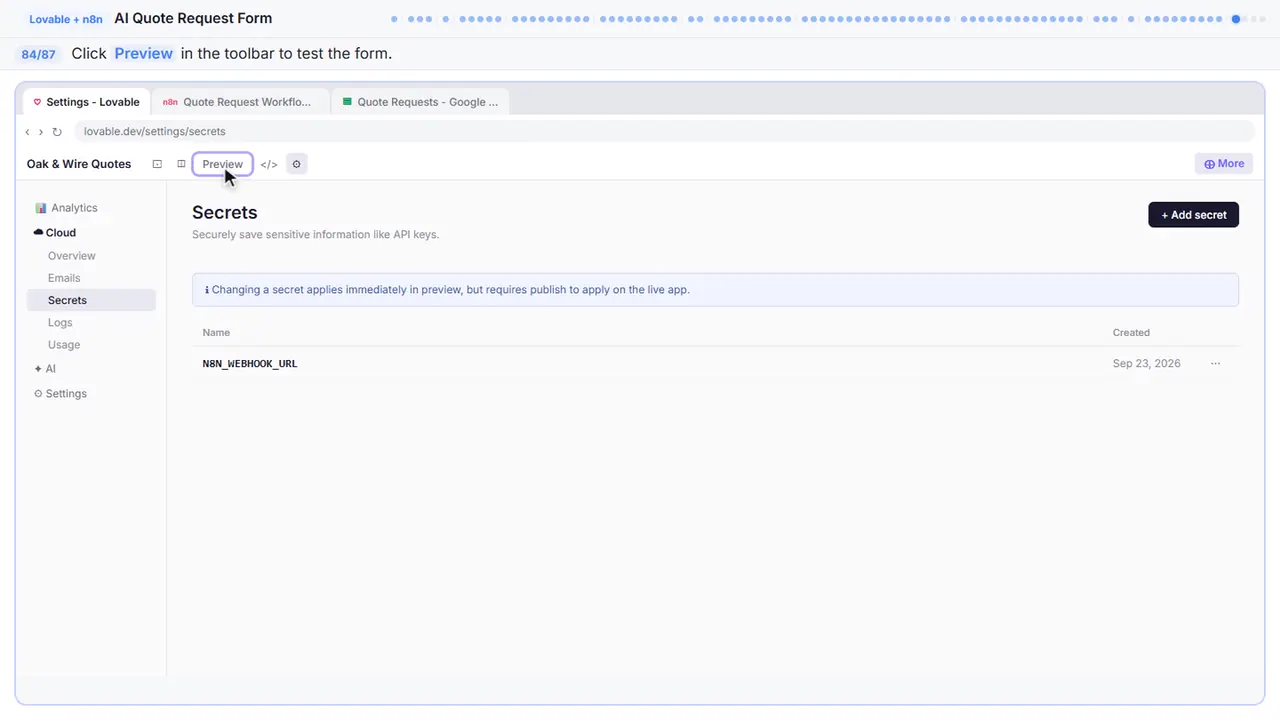Select Secrets in the sidebar
The height and width of the screenshot is (720, 1280).
pos(91,300)
